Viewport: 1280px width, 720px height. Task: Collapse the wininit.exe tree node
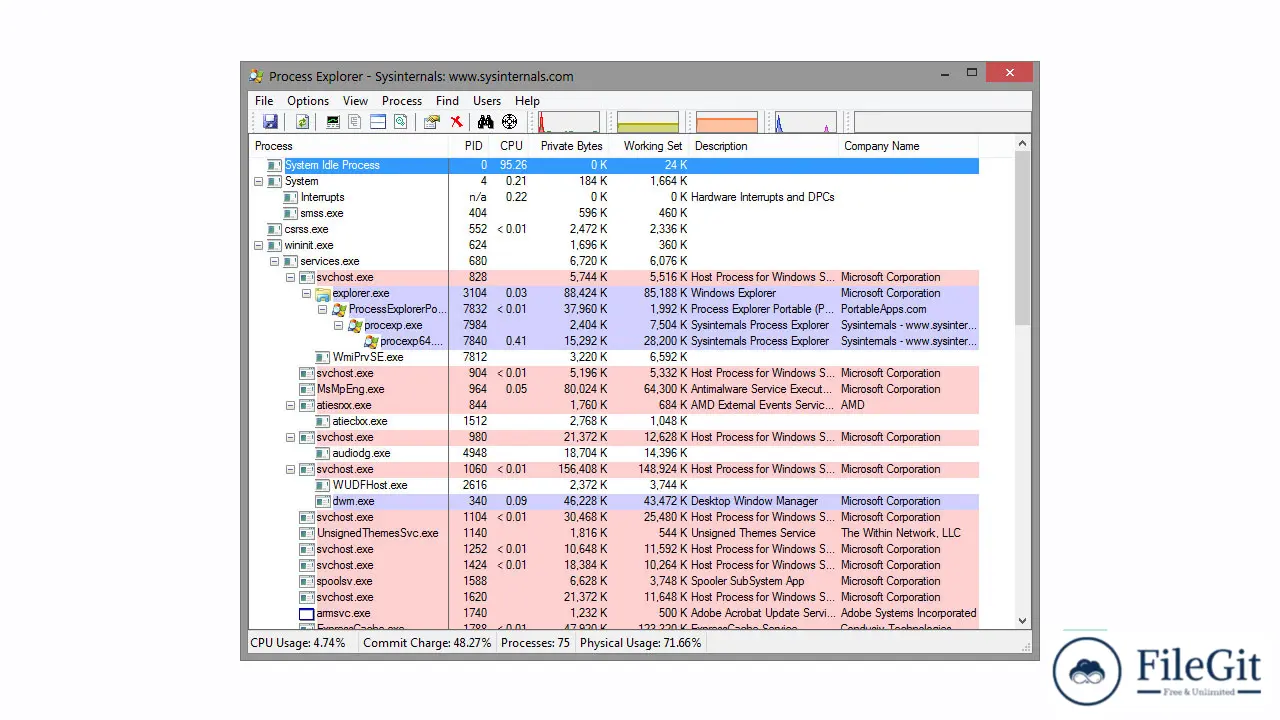pyautogui.click(x=258, y=245)
